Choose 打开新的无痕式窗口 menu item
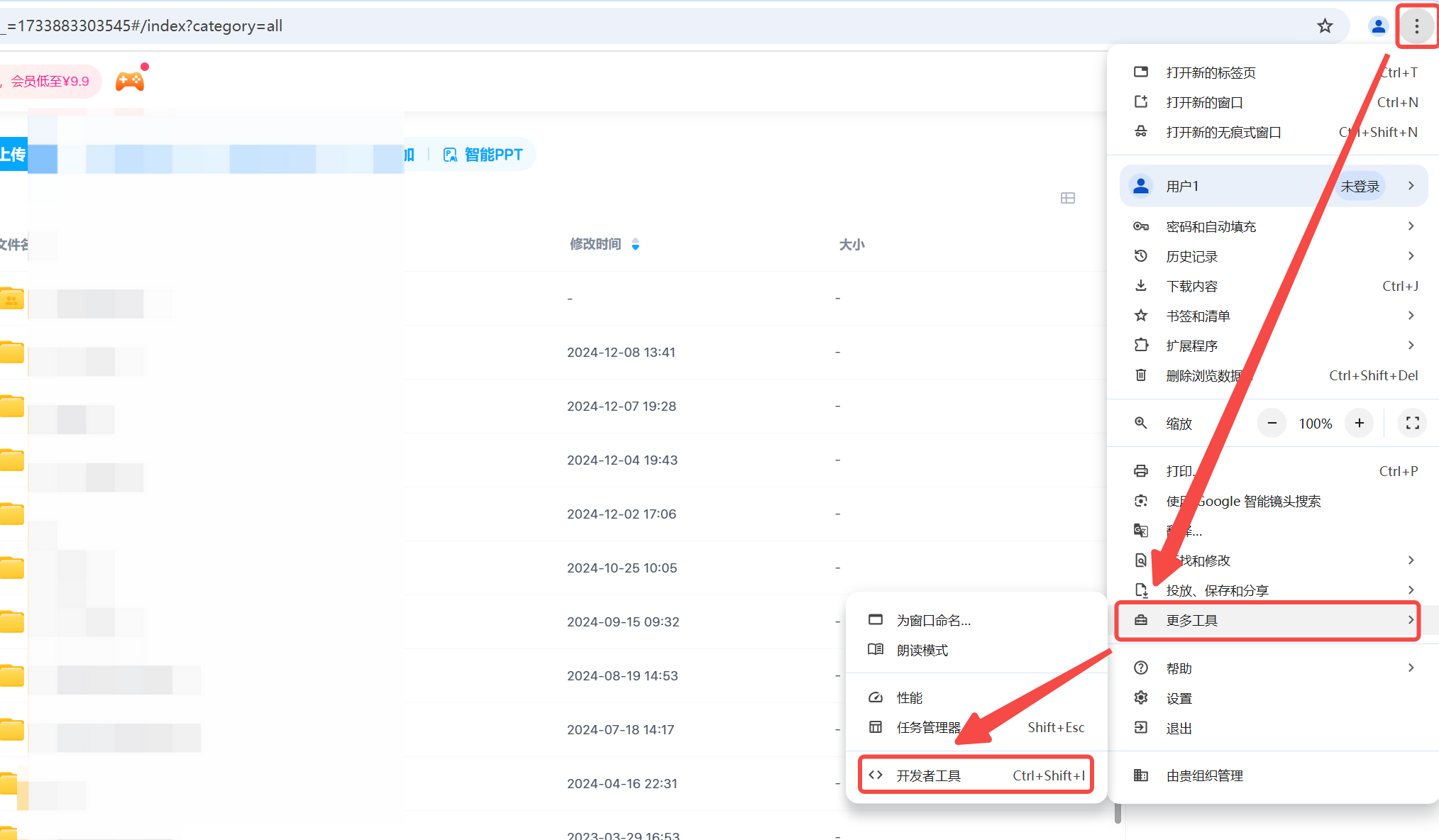This screenshot has height=840, width=1439. coord(1223,133)
